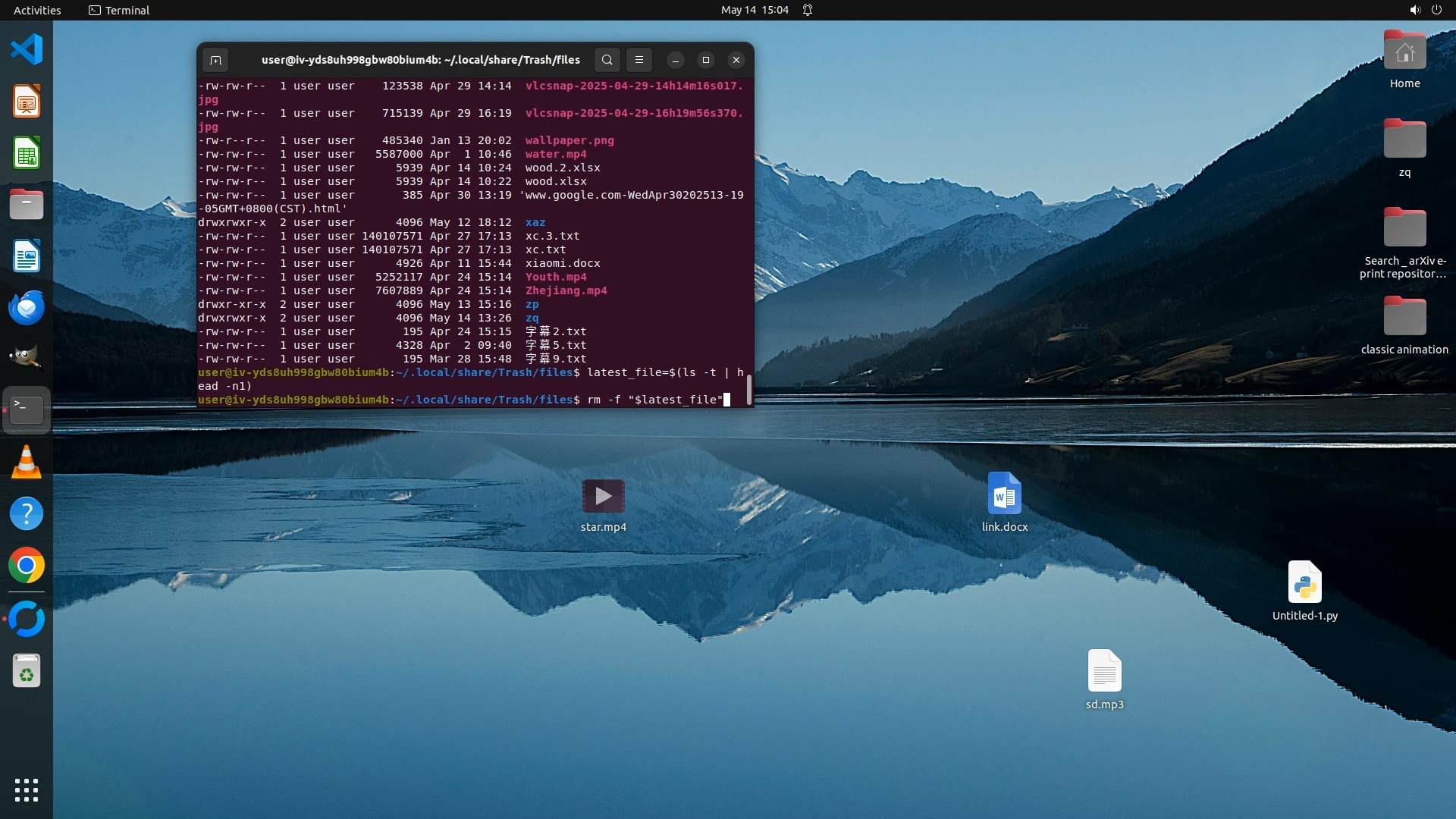Launch LibreOffice Impress from the dock
Screen dimensions: 1456x819
(x=27, y=102)
